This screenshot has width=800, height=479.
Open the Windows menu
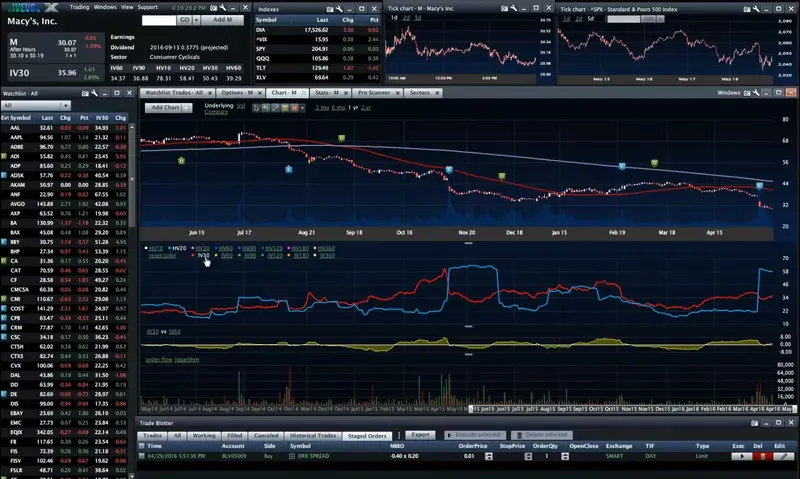click(105, 7)
